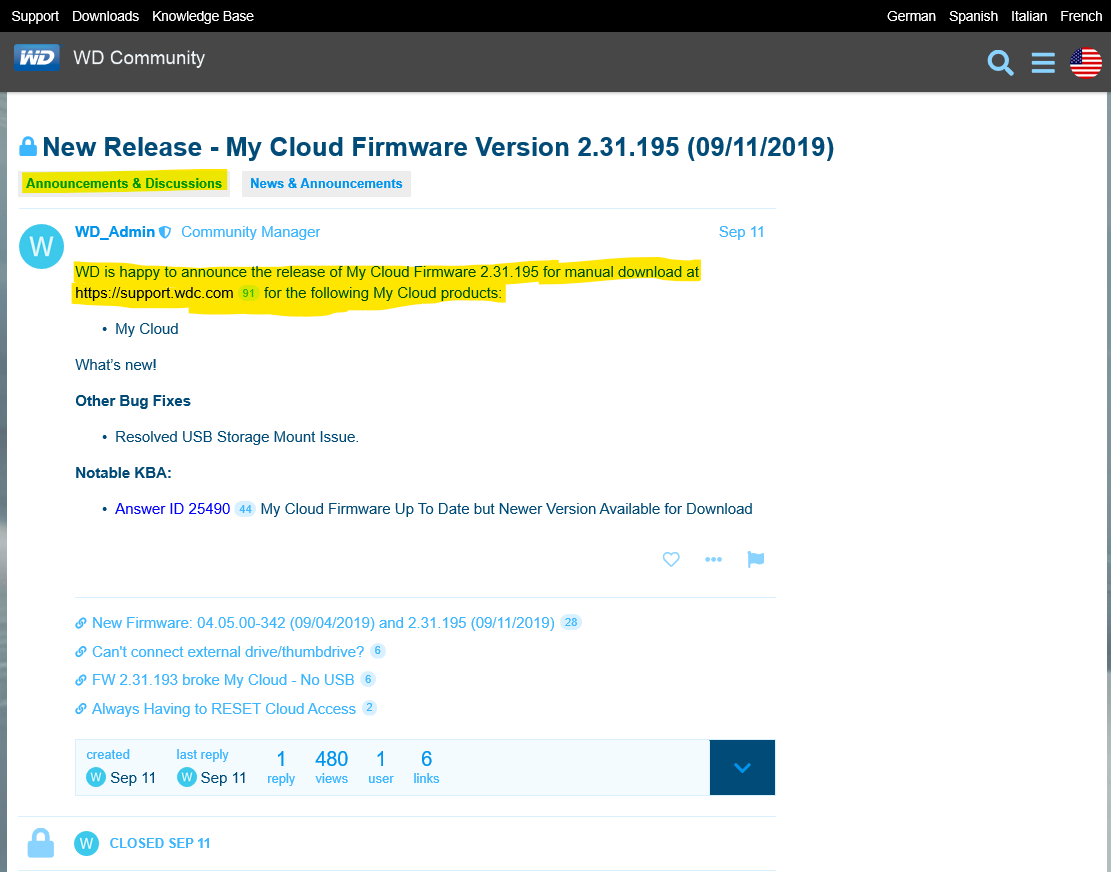
Task: Click the avatar next to CLOSED SEP 11
Action: point(86,843)
